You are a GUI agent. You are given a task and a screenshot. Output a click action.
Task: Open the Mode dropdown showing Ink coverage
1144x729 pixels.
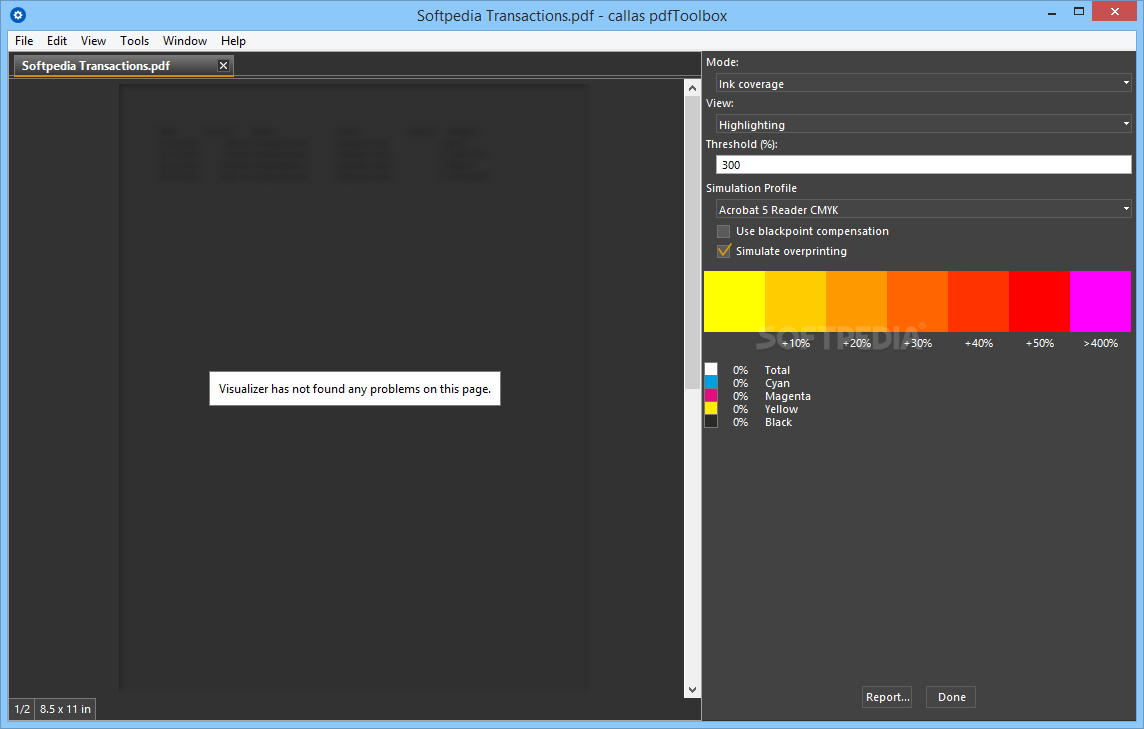point(923,83)
